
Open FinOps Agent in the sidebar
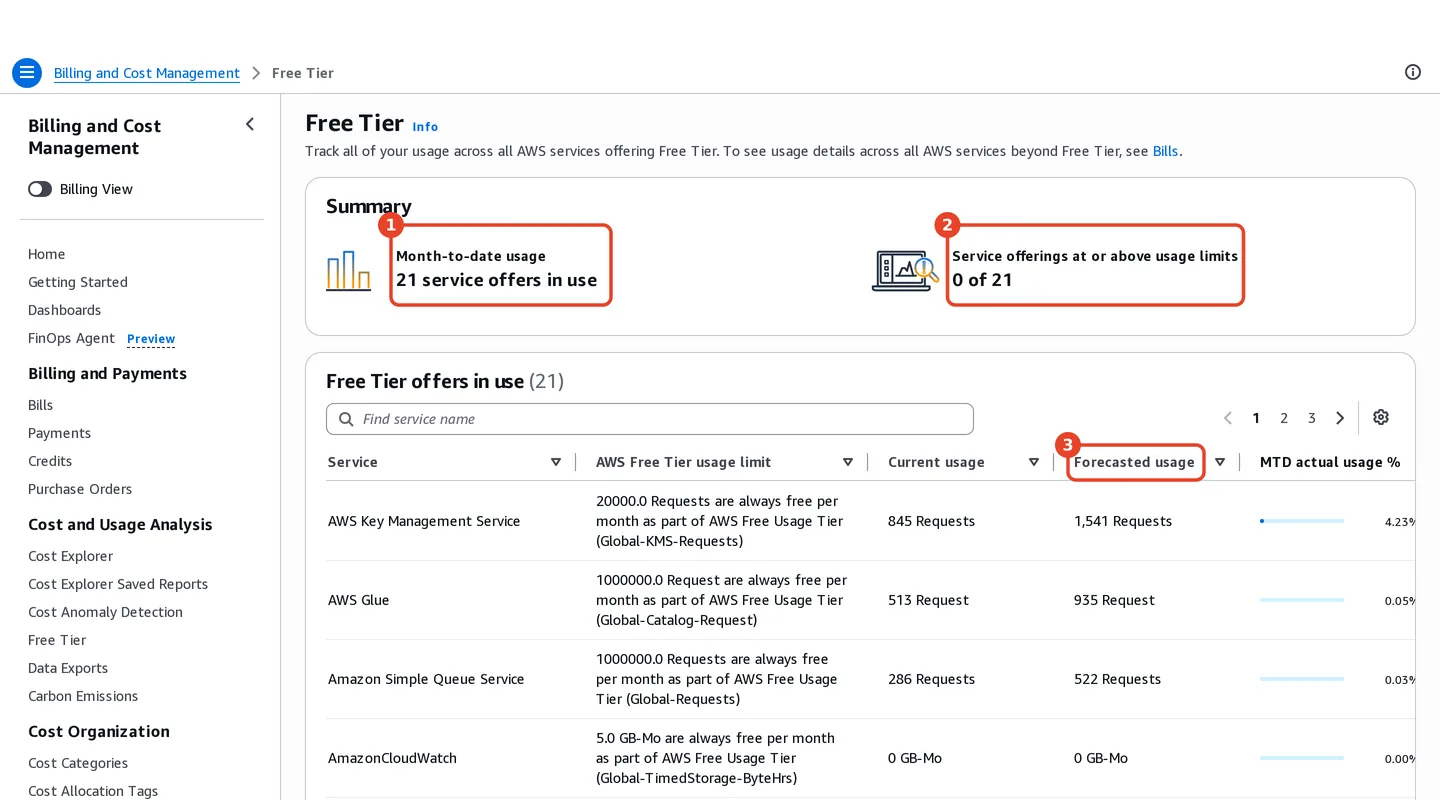(71, 338)
